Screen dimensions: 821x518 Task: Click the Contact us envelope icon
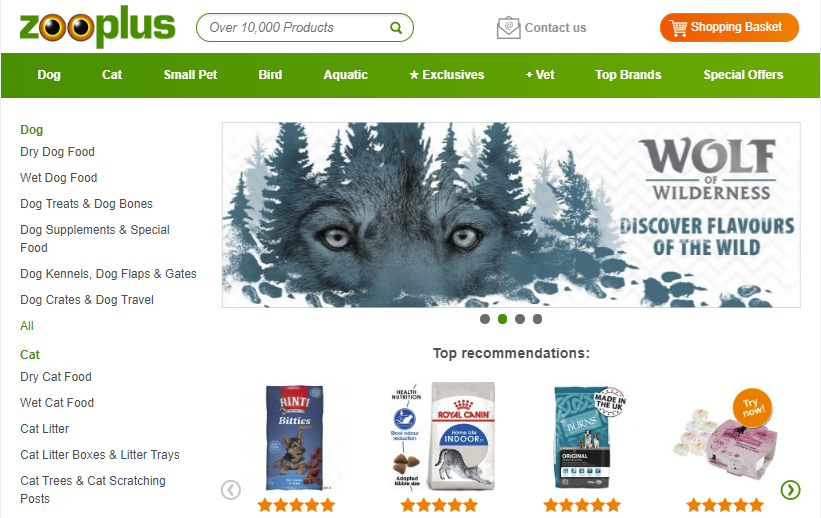click(x=508, y=28)
